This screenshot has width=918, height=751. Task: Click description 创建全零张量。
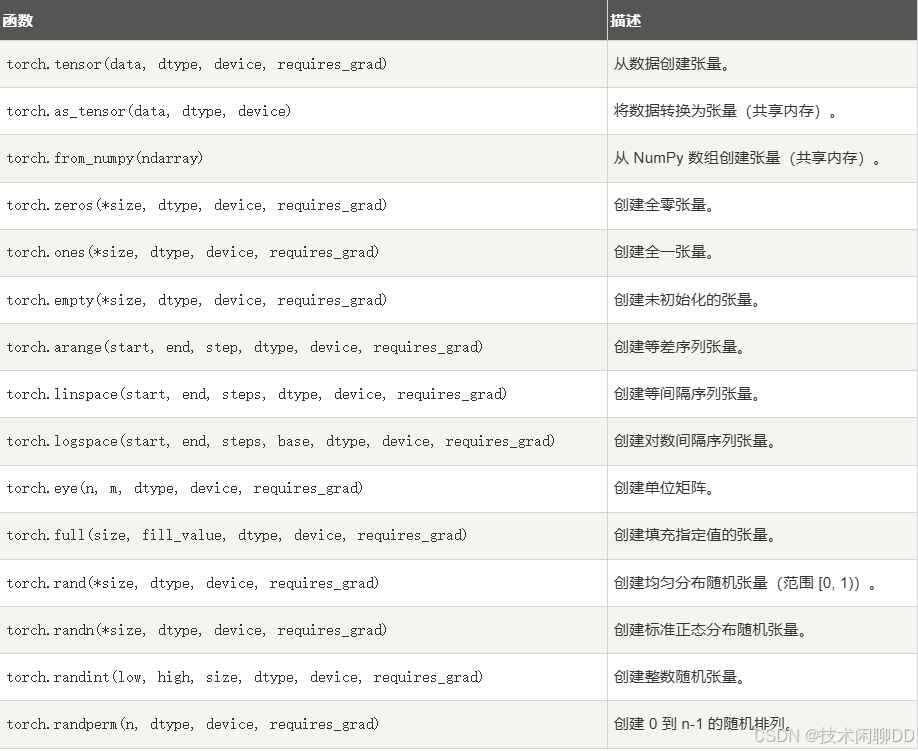tap(664, 205)
